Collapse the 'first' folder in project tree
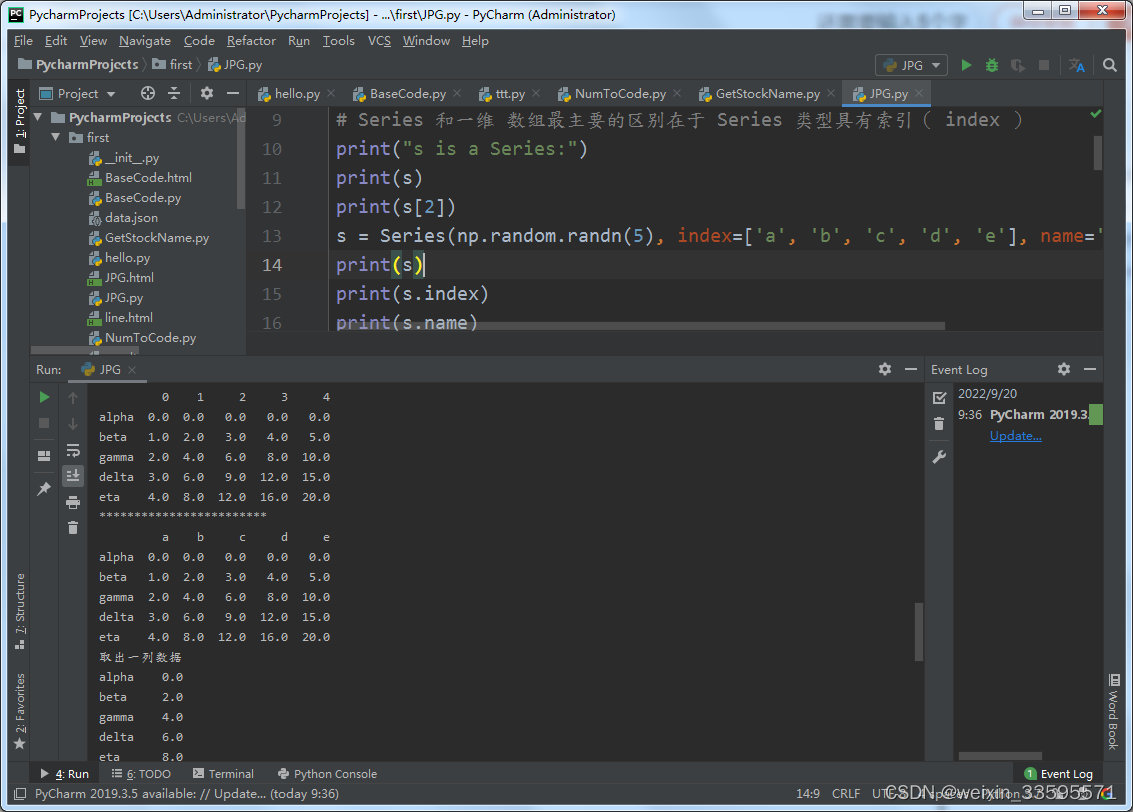The width and height of the screenshot is (1133, 812). click(57, 138)
